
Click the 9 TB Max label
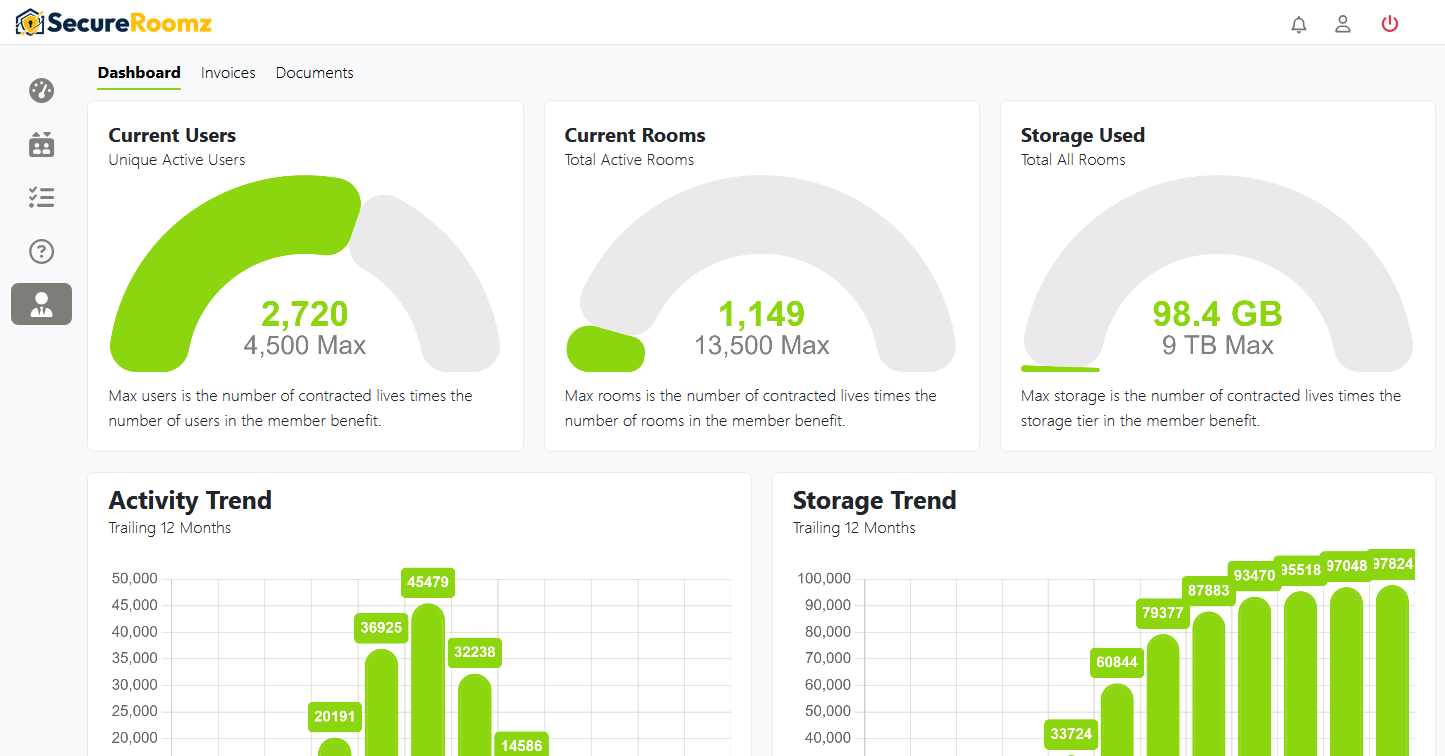[x=1217, y=346]
